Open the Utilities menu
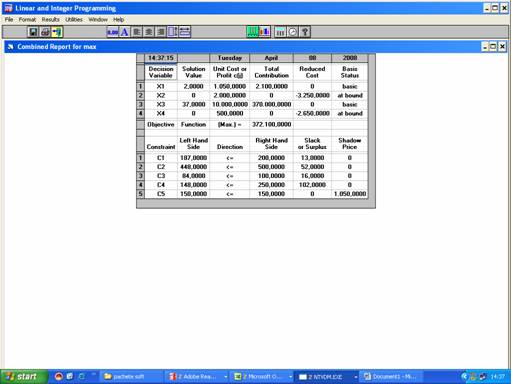This screenshot has width=511, height=384. pyautogui.click(x=74, y=20)
